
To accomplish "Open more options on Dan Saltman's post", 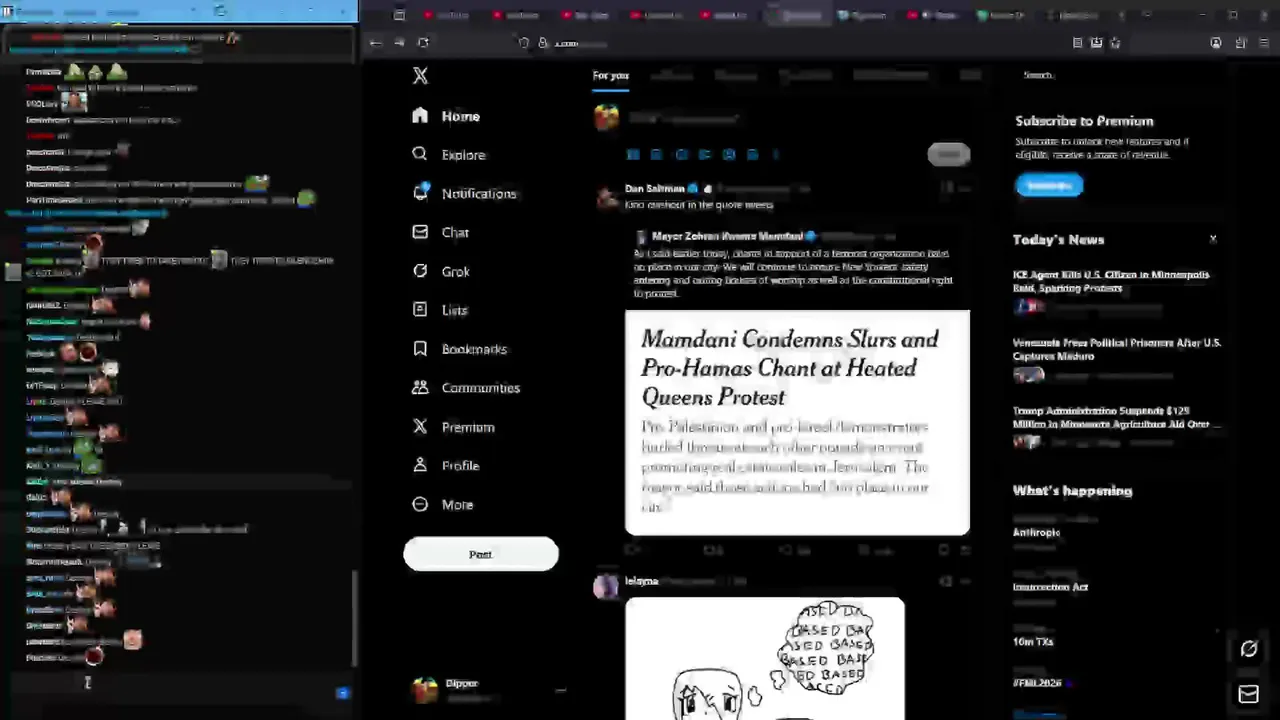I will 963,187.
